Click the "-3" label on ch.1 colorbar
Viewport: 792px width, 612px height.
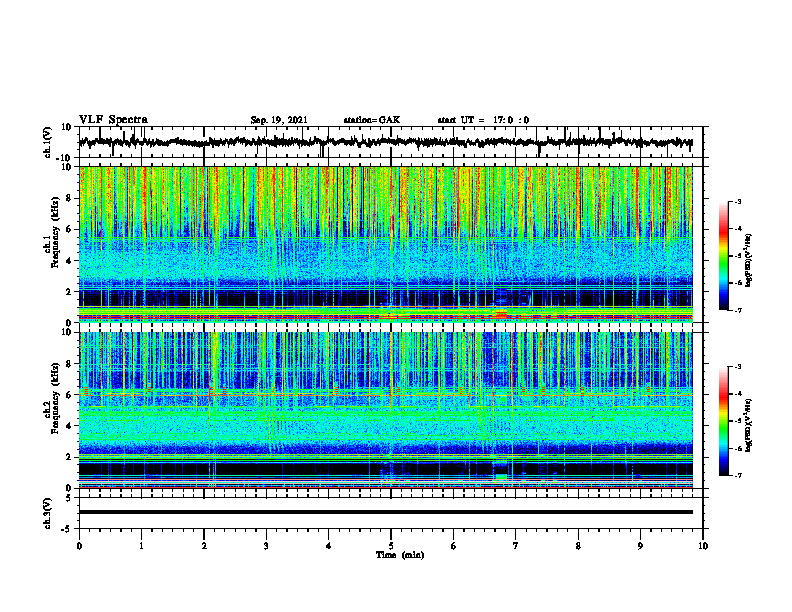pyautogui.click(x=737, y=202)
